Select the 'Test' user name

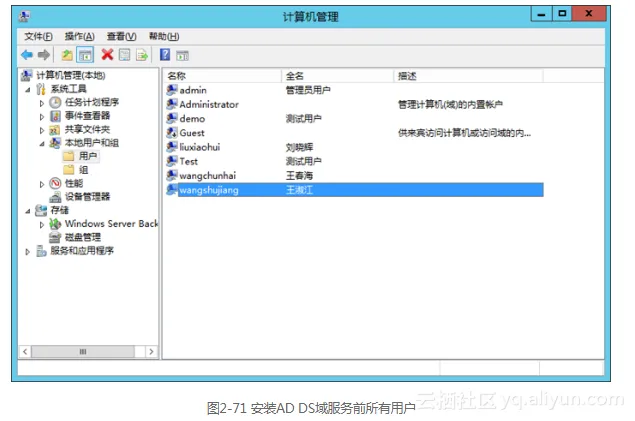(189, 161)
